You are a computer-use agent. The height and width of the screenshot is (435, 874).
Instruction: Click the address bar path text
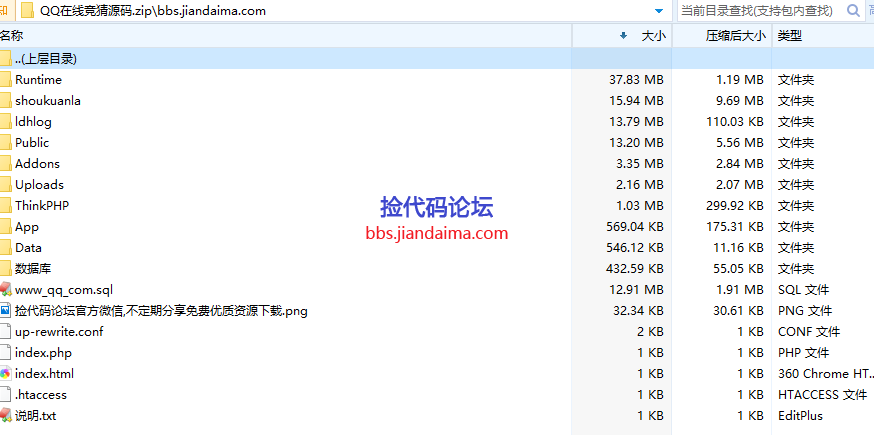tap(153, 11)
